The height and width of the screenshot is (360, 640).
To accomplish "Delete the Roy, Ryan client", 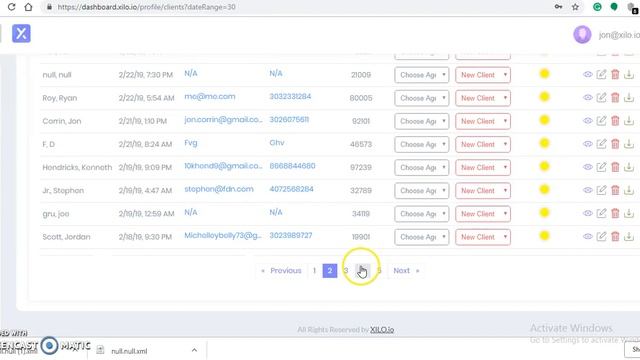I will 615,98.
